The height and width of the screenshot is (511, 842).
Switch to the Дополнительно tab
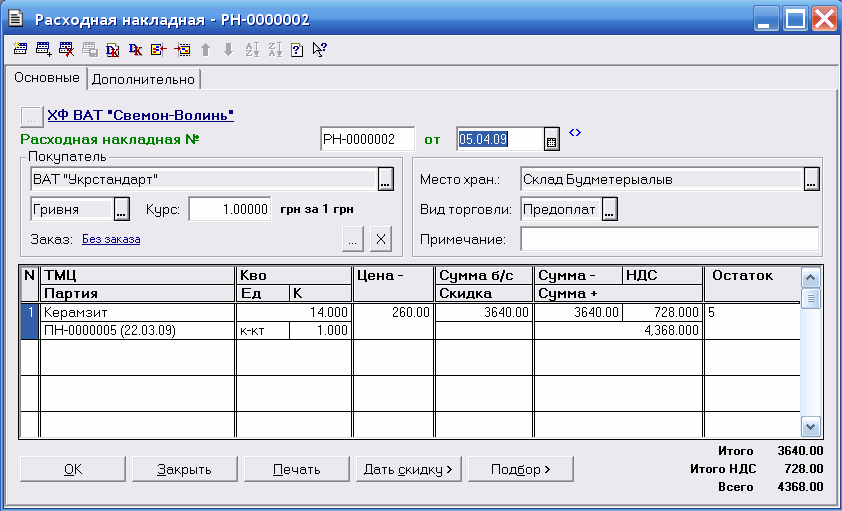tap(144, 78)
